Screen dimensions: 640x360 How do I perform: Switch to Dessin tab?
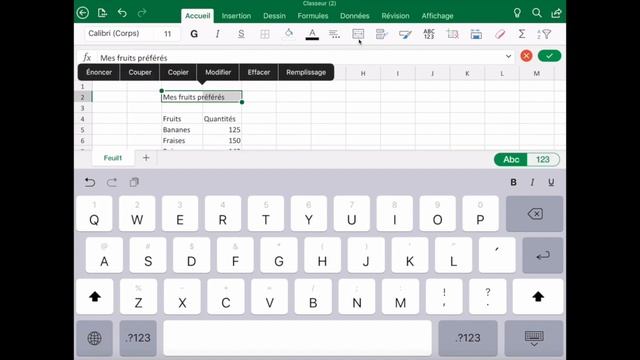point(274,16)
